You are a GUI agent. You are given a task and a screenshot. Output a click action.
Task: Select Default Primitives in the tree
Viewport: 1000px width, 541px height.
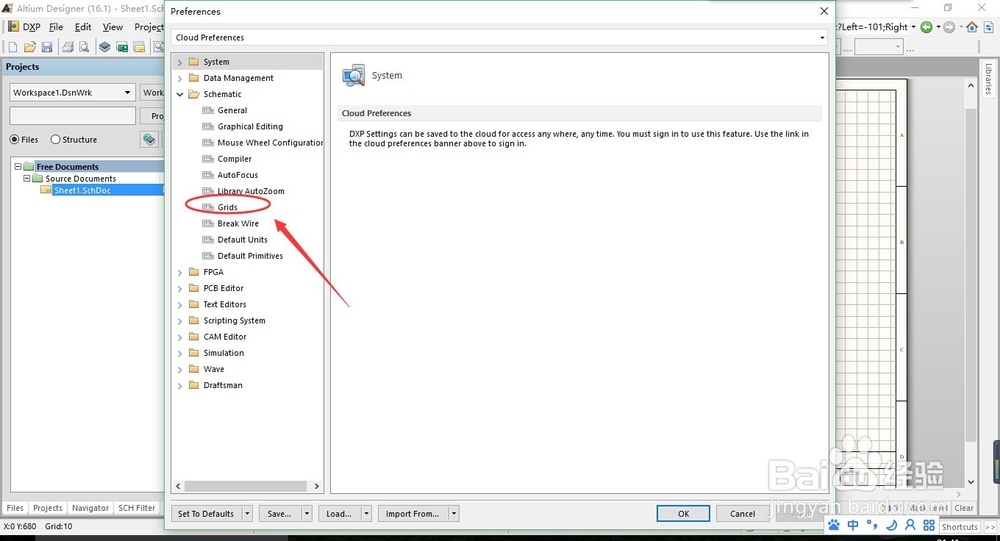(x=250, y=256)
